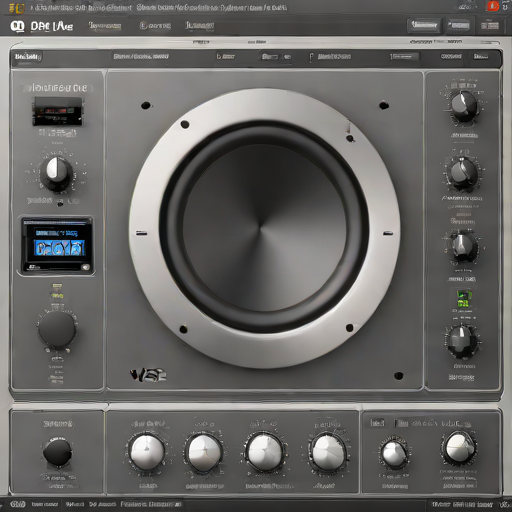
Task: Click the label at the plugin header's left end
Action: point(27,56)
